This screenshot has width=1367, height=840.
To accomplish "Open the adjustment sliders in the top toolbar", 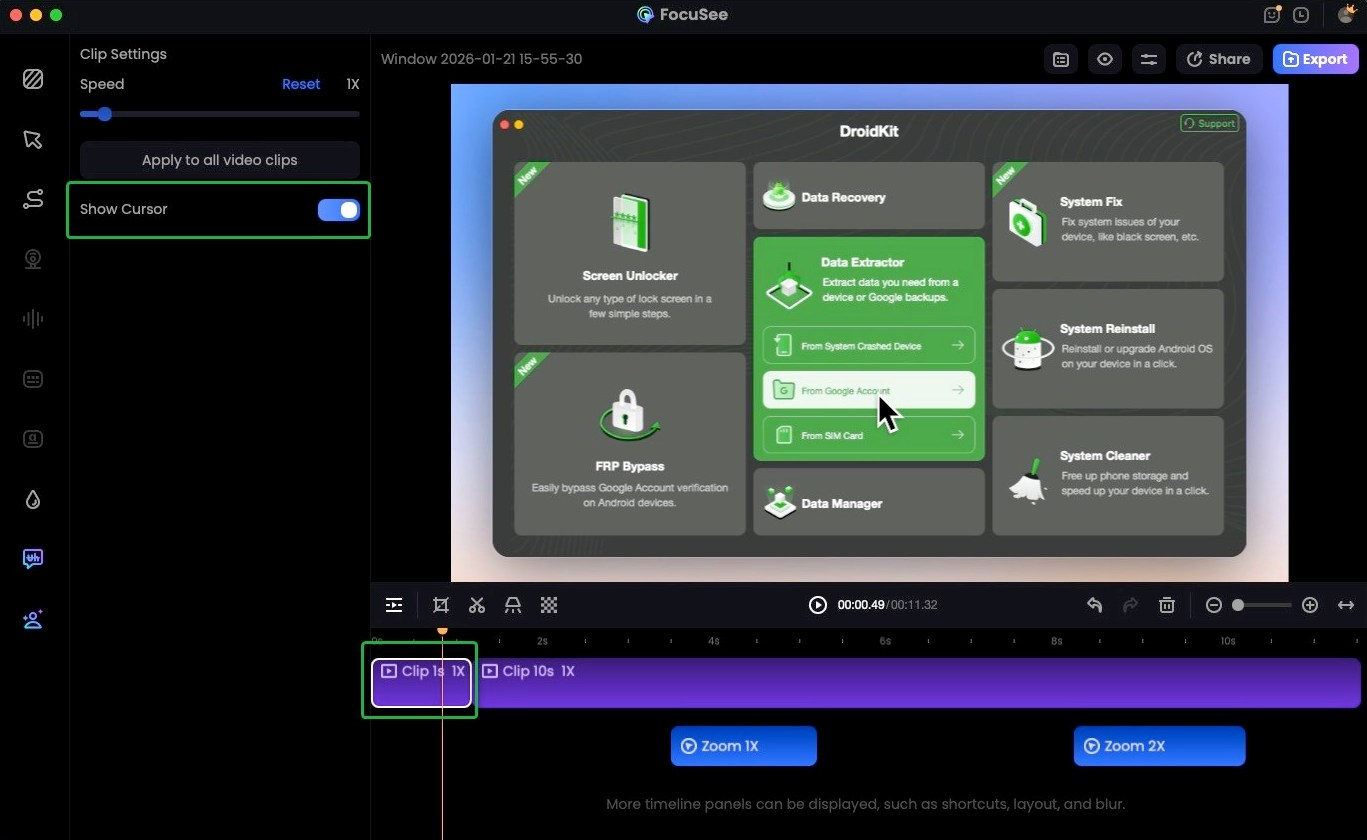I will (x=1148, y=59).
